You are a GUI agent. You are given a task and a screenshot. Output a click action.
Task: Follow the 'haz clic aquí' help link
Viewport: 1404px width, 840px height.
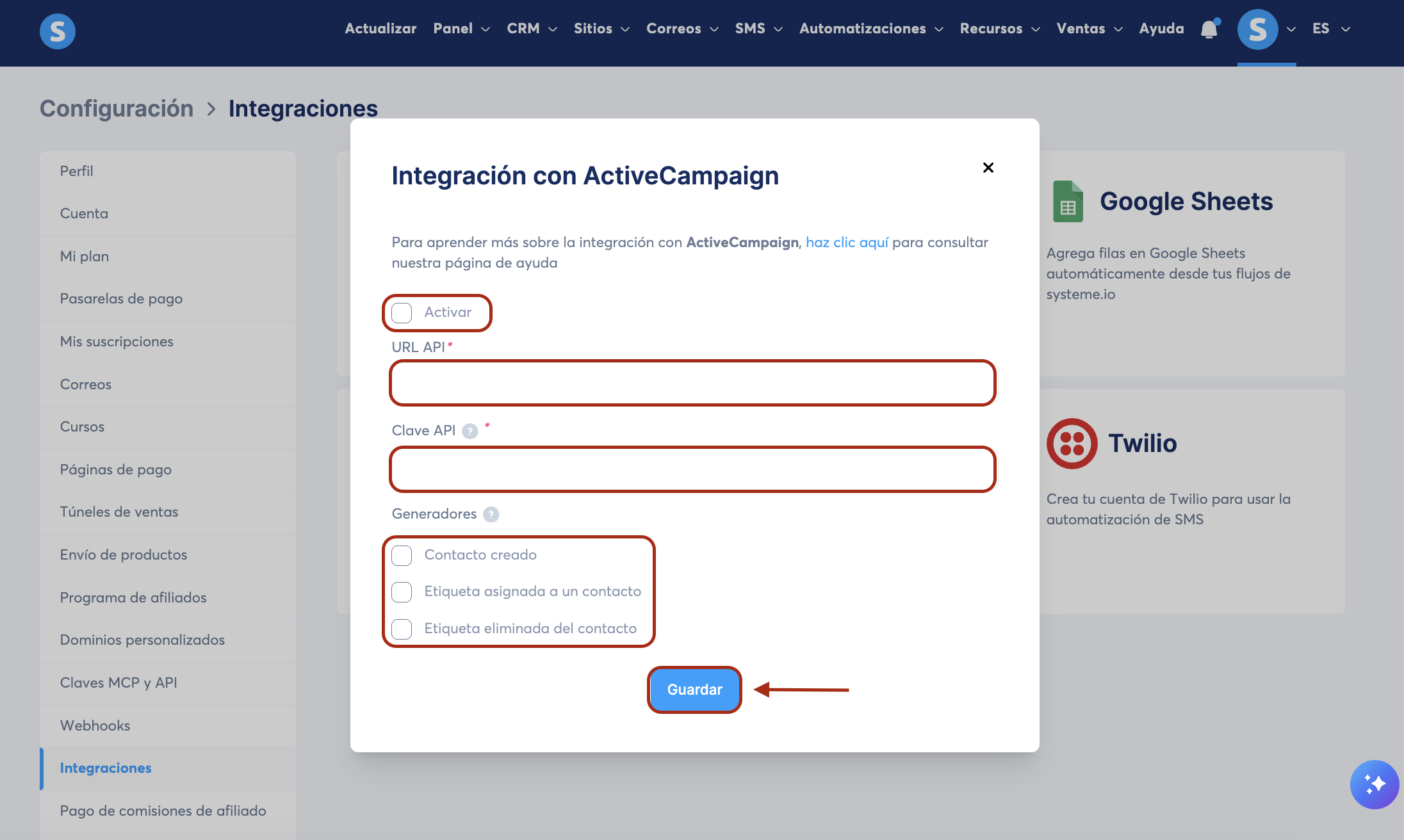(x=847, y=243)
